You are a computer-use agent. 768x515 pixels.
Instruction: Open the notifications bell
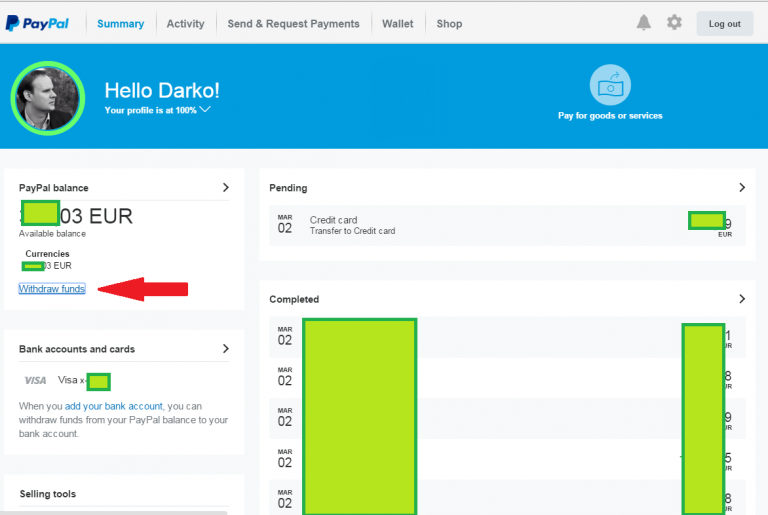(644, 23)
